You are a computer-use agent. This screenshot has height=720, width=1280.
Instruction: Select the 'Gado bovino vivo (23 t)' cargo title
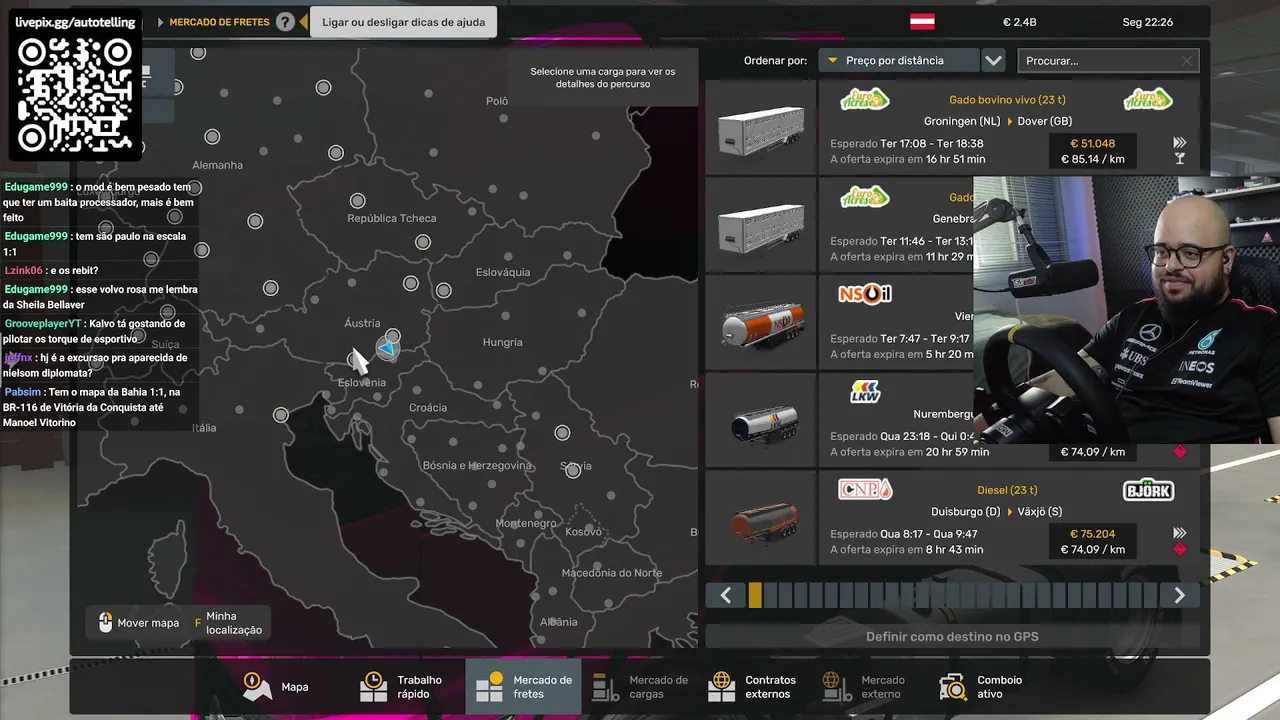[1007, 100]
